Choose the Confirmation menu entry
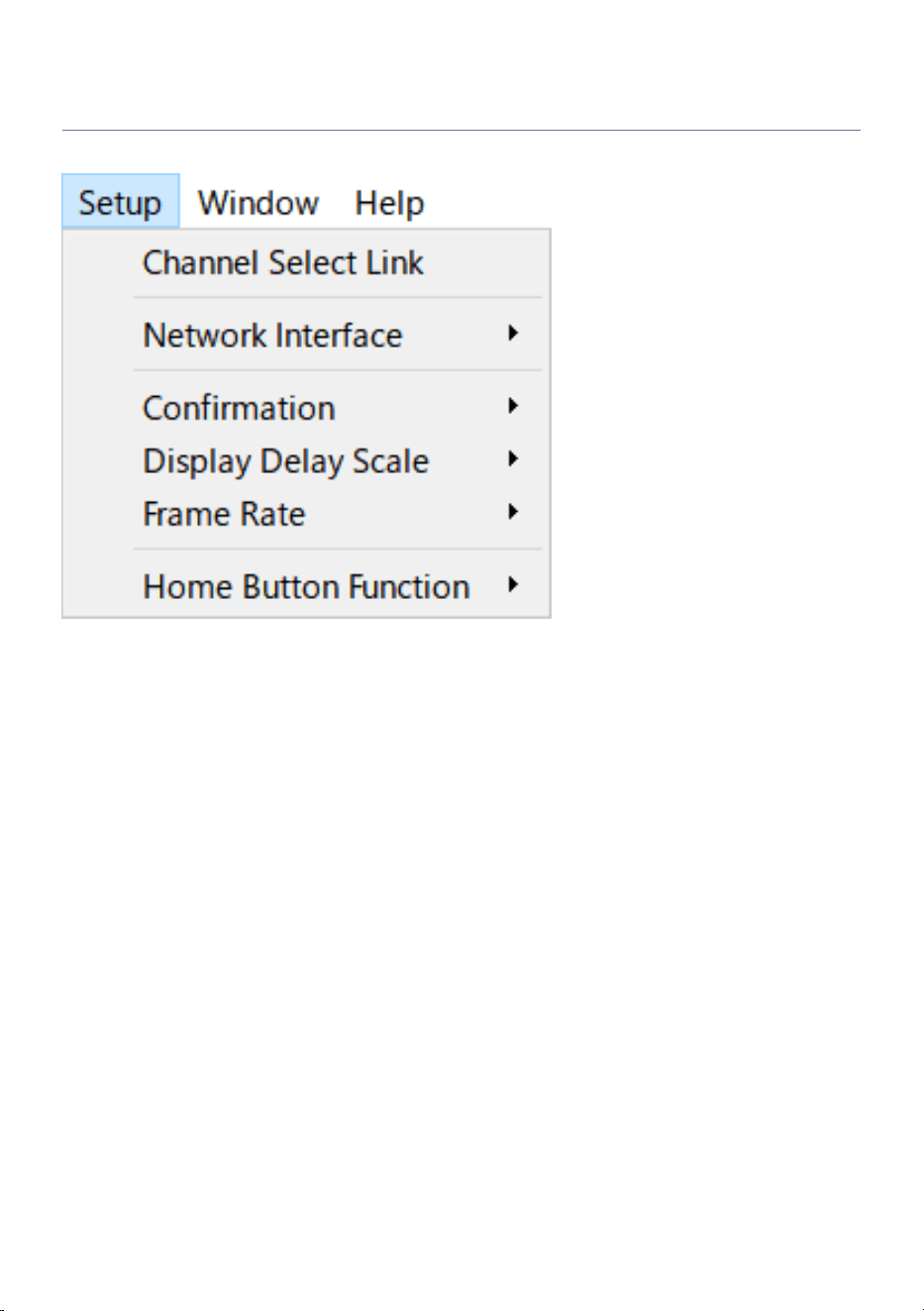924x1311 pixels. tap(306, 408)
